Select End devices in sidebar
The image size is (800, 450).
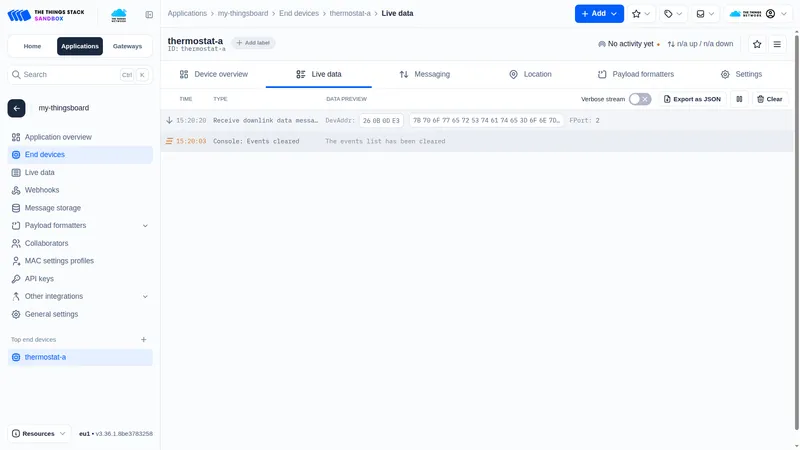point(80,155)
